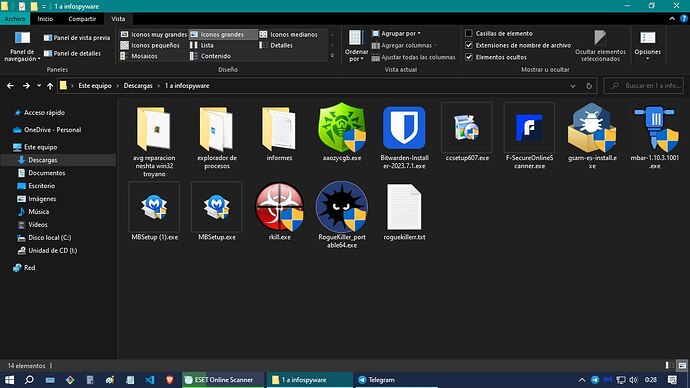Click Panel de detalles button
Image resolution: width=690 pixels, height=388 pixels.
(73, 53)
